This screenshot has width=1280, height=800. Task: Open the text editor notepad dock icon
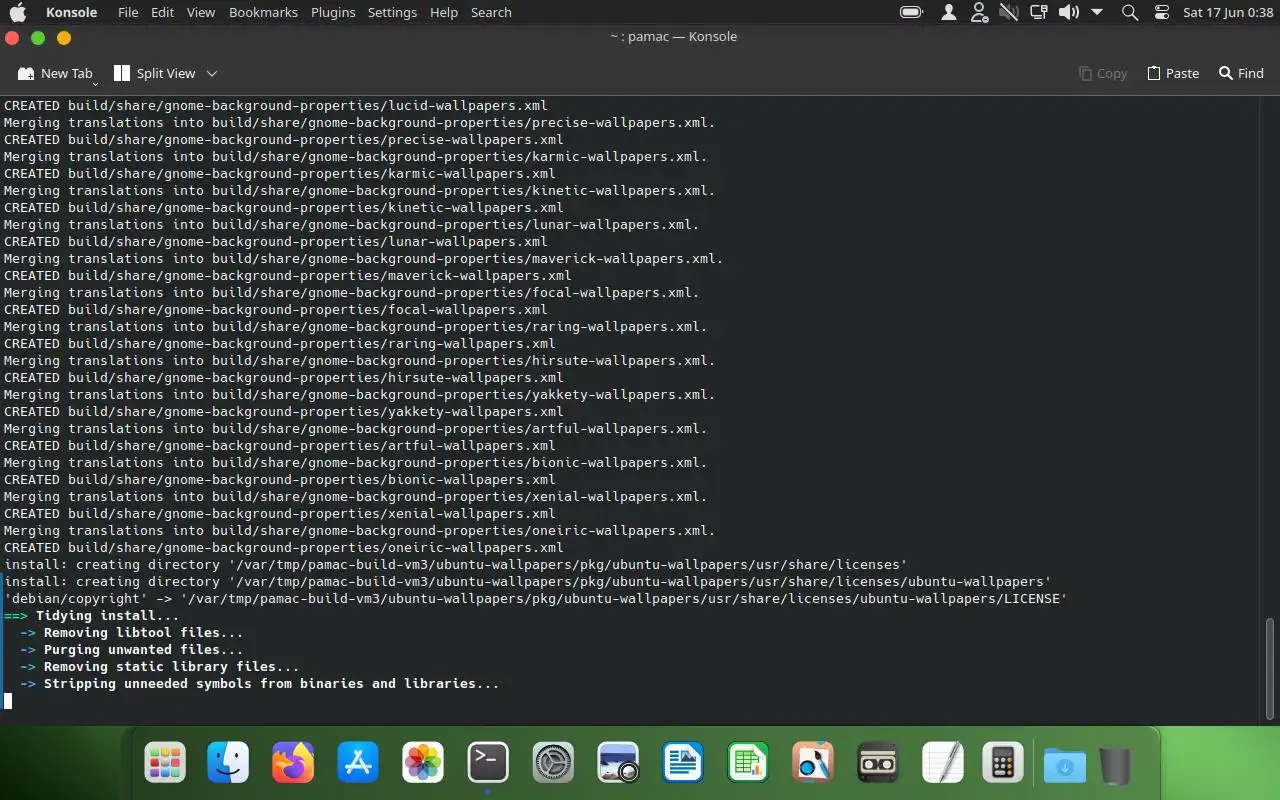[x=943, y=764]
